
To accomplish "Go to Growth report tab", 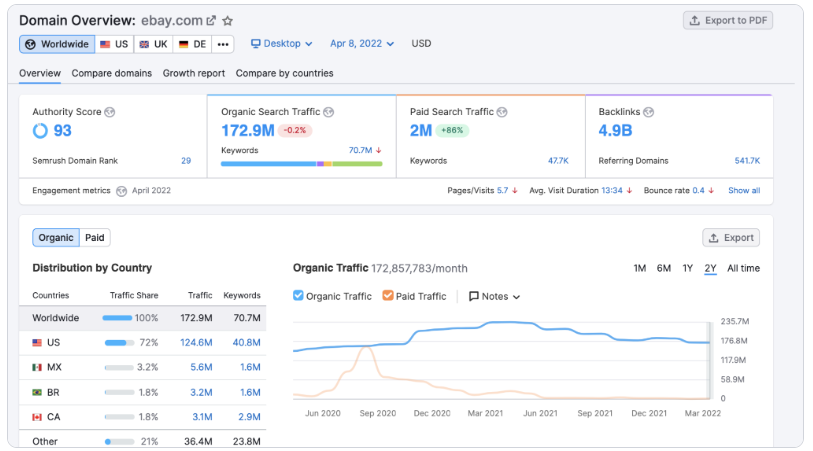I will 194,73.
